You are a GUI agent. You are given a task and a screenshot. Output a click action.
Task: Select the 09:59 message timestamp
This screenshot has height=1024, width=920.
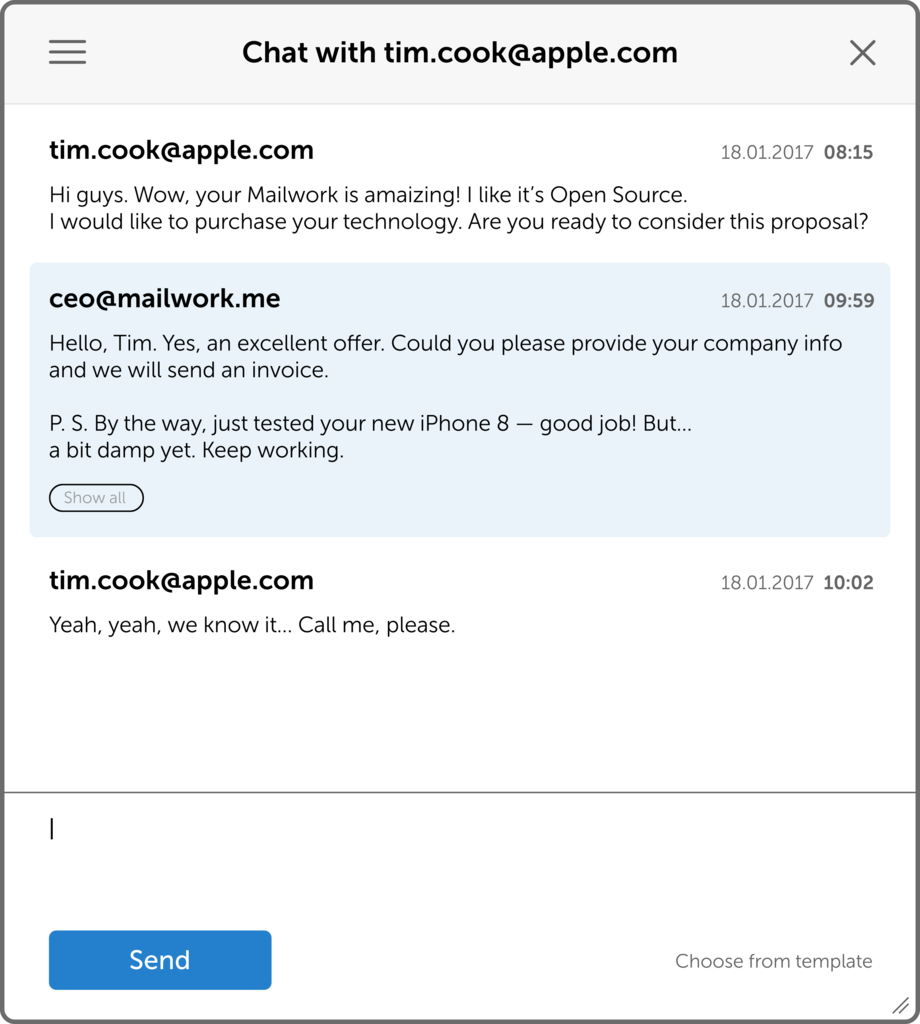pyautogui.click(x=849, y=300)
